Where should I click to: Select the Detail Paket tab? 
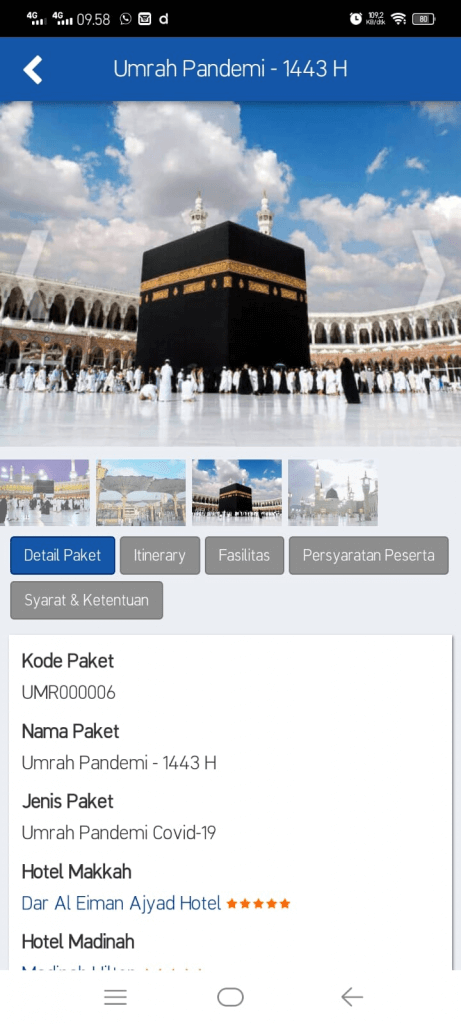pos(63,556)
